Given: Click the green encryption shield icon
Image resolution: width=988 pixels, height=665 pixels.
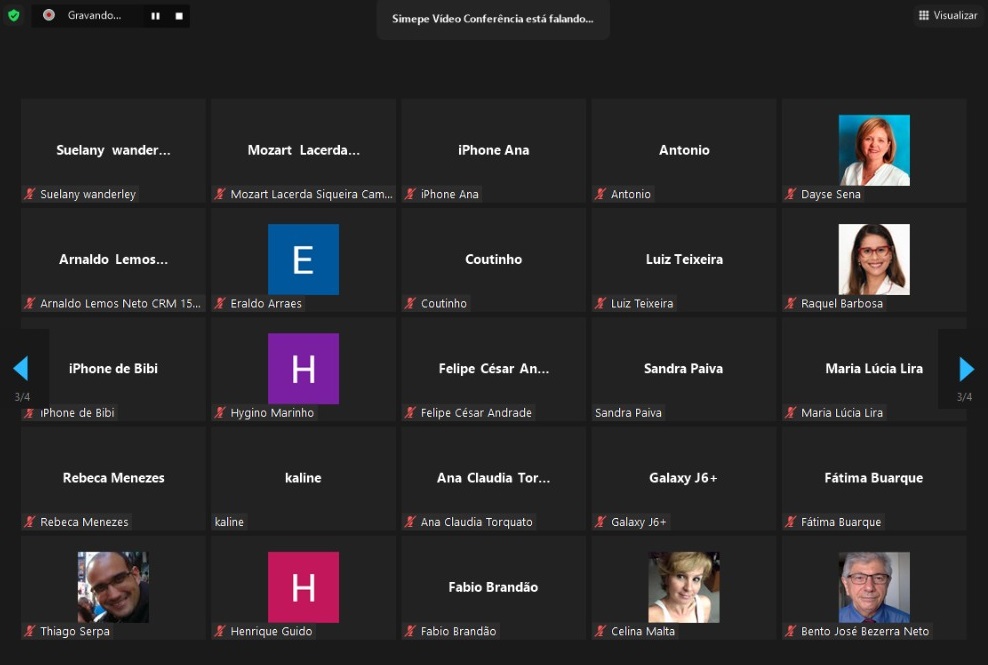Looking at the screenshot, I should pyautogui.click(x=13, y=15).
